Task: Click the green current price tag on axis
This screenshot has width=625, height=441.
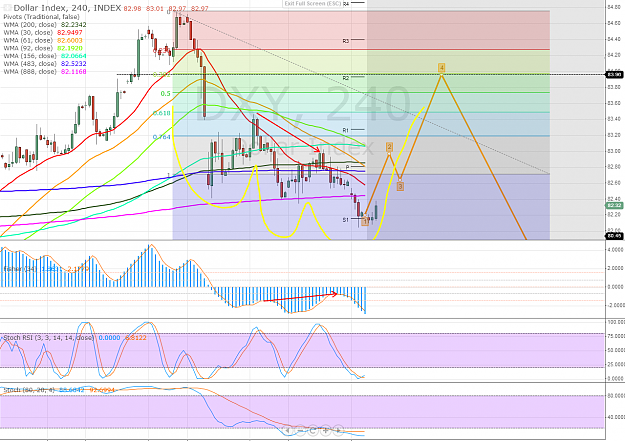Action: (x=614, y=205)
